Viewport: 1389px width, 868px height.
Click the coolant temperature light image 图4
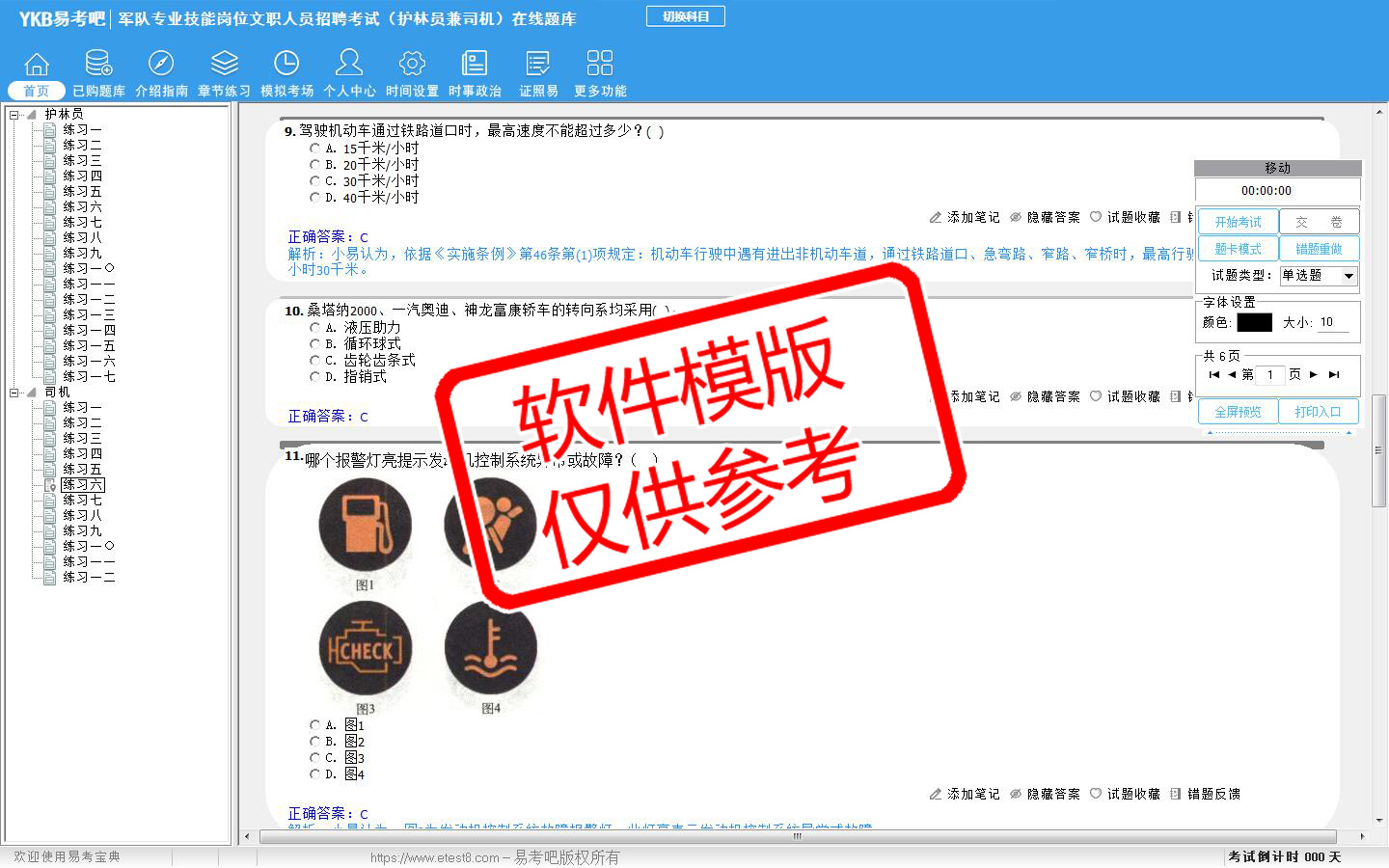(491, 649)
